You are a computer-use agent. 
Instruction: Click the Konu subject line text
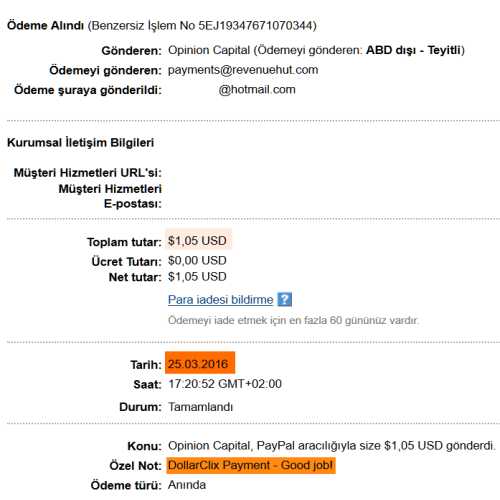coord(331,446)
